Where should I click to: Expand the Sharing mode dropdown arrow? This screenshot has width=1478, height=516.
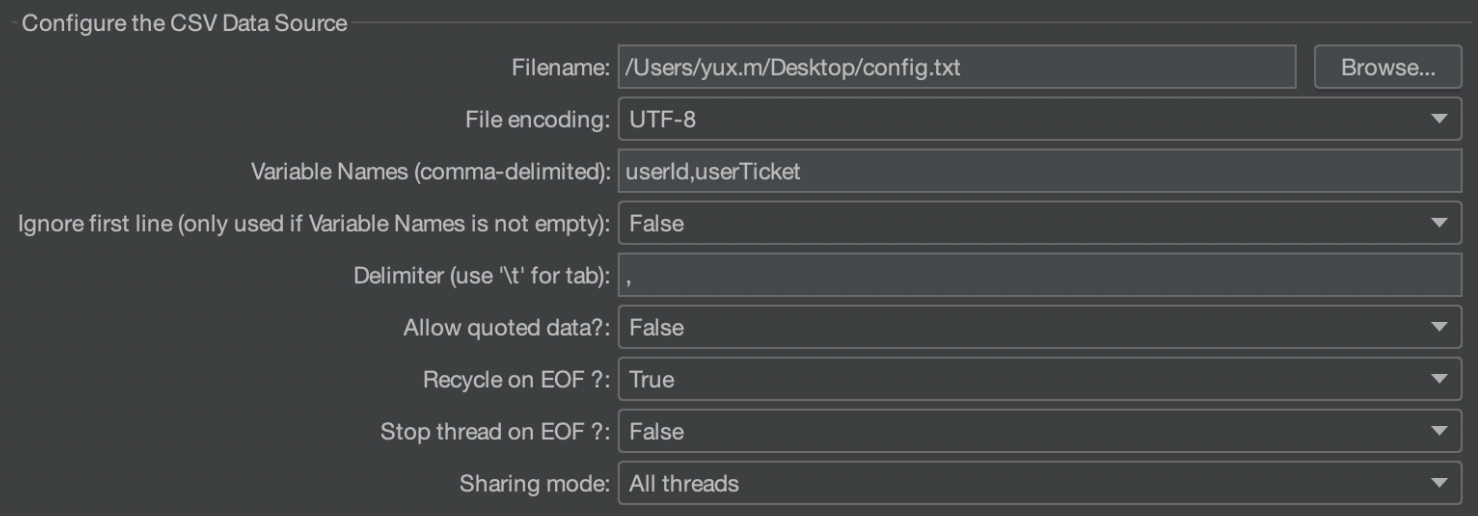1439,483
